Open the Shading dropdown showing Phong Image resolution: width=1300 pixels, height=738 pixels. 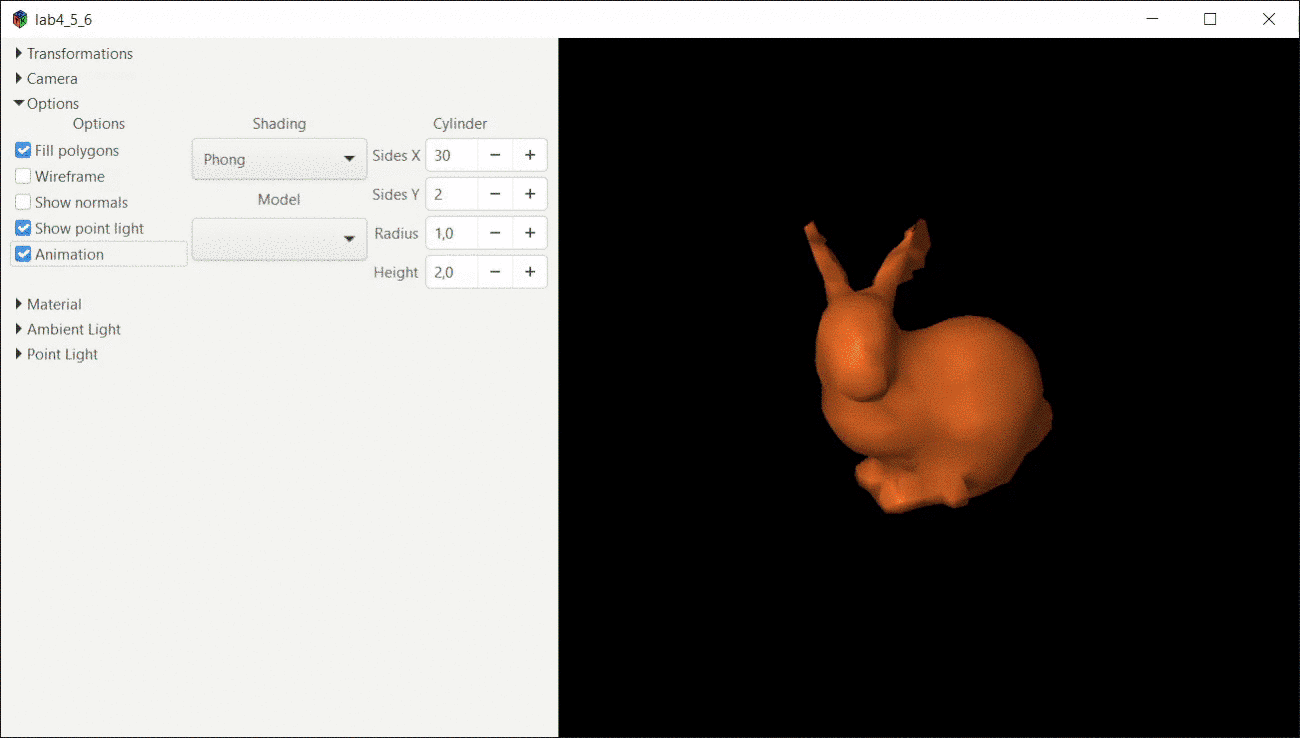point(279,159)
